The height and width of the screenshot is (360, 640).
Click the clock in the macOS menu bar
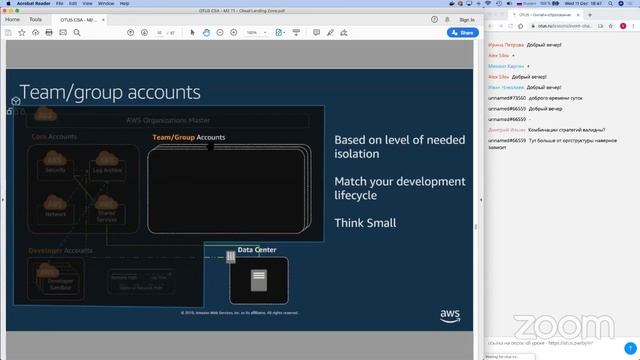[x=583, y=4]
